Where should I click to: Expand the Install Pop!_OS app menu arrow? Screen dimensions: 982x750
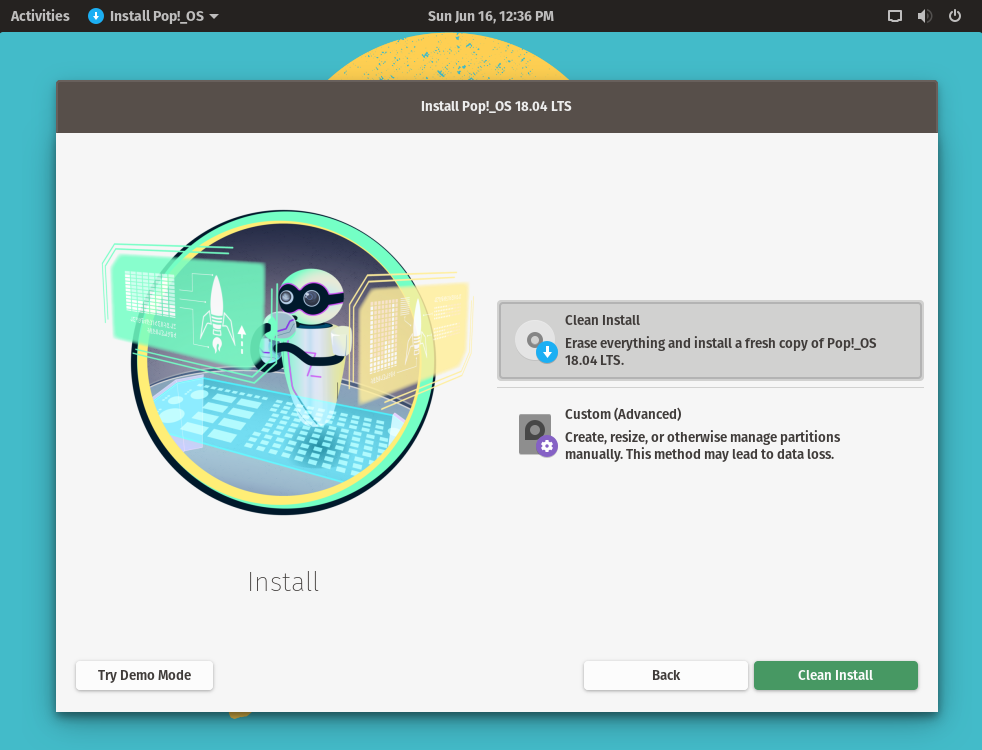click(x=214, y=16)
